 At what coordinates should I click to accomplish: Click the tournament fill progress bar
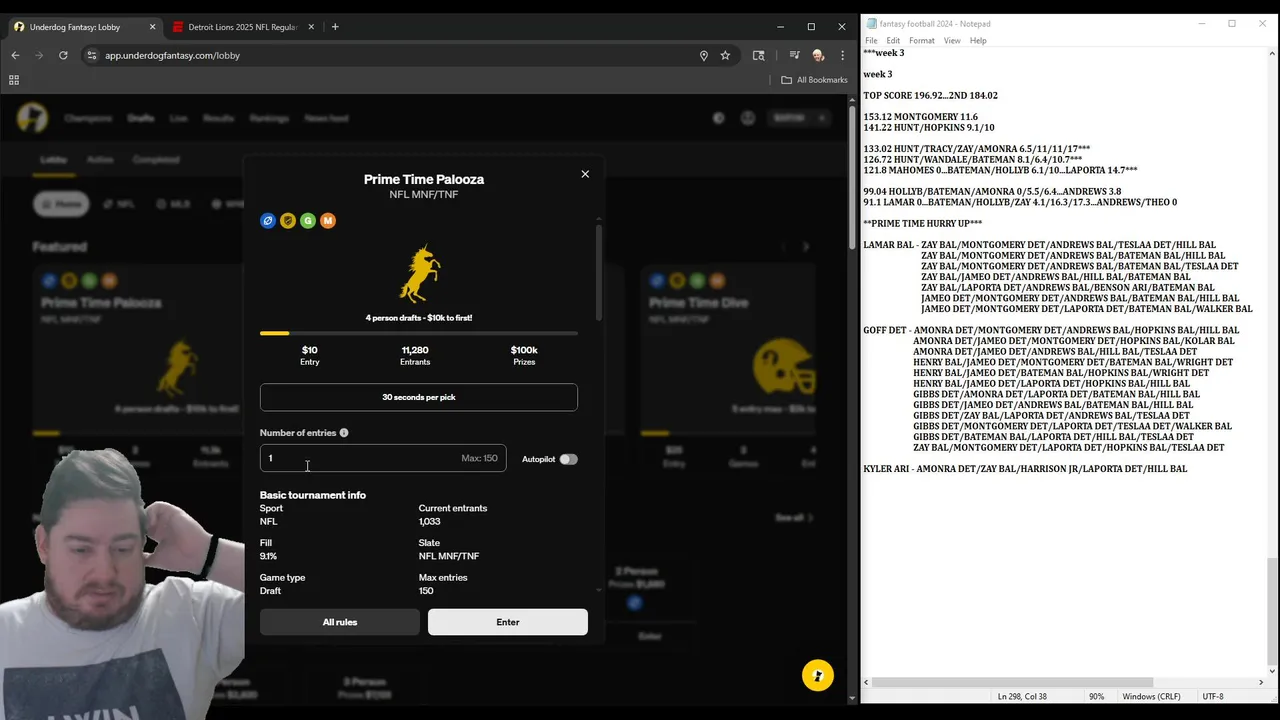pos(419,333)
